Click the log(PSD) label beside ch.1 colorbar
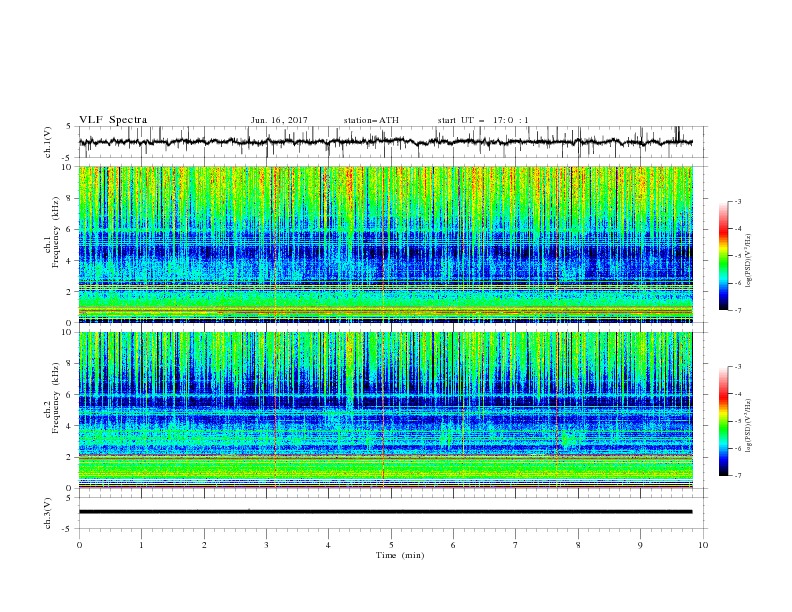The image size is (792, 612). 749,261
